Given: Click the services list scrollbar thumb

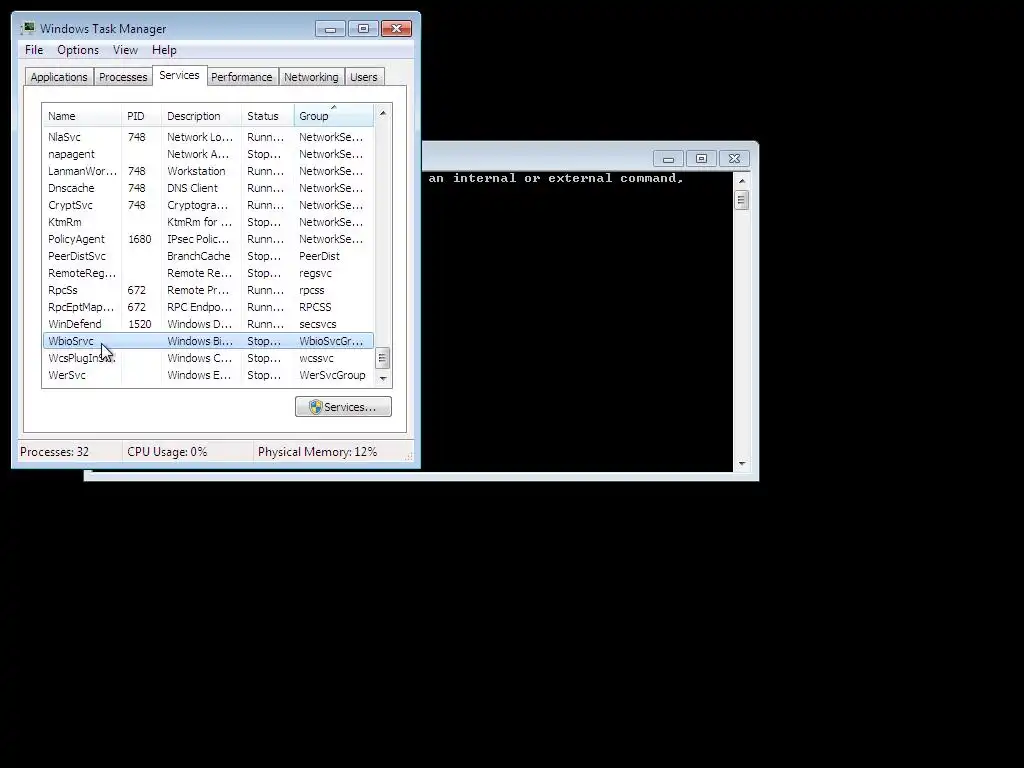Looking at the screenshot, I should click(x=383, y=357).
